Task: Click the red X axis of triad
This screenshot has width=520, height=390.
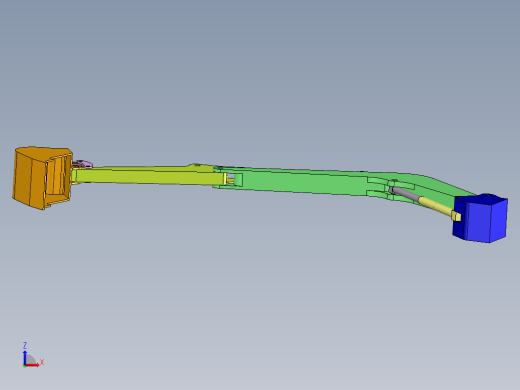Action: 32,365
